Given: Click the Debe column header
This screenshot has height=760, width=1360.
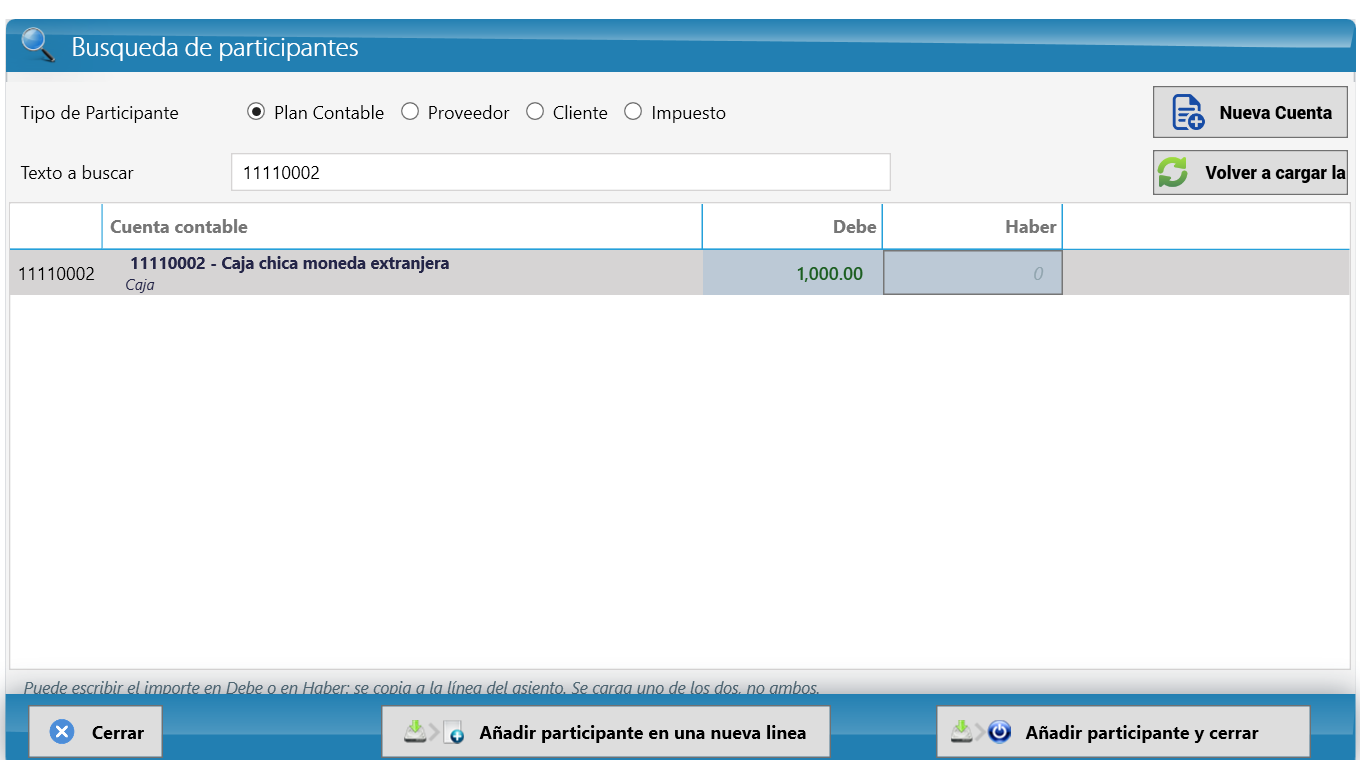Looking at the screenshot, I should coord(792,227).
